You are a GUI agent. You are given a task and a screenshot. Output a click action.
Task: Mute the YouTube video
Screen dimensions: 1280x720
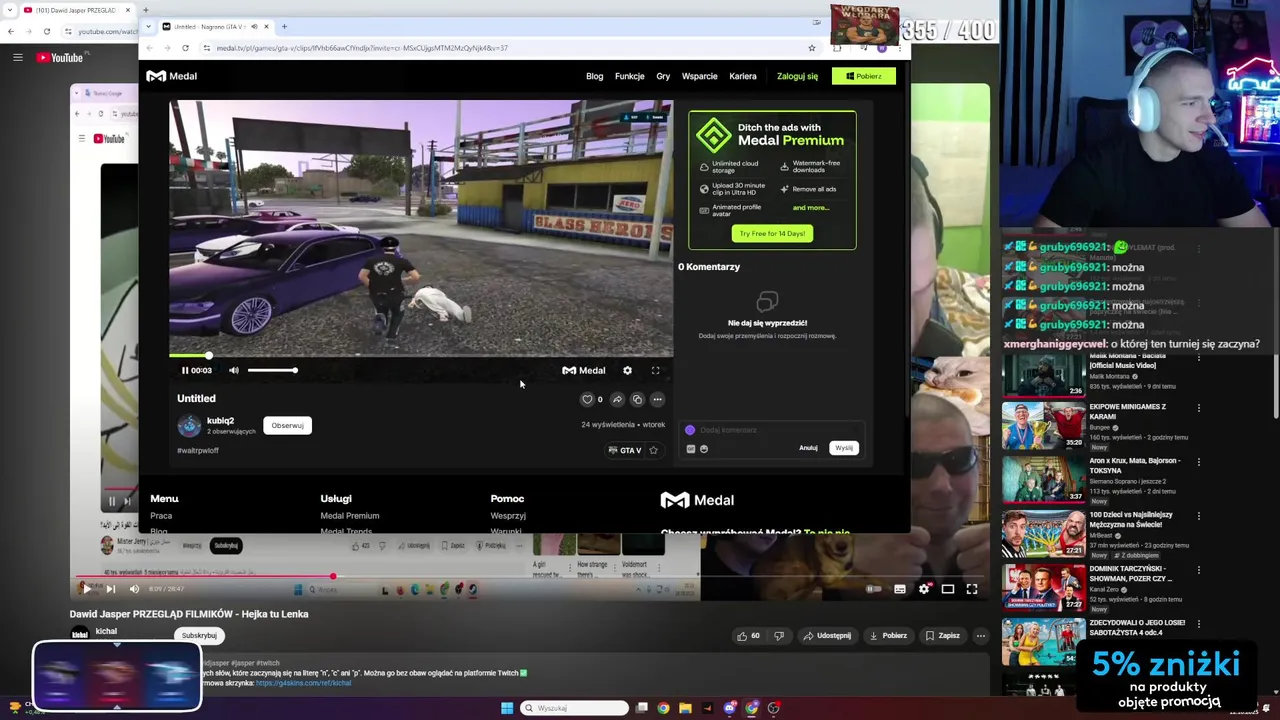pos(134,589)
